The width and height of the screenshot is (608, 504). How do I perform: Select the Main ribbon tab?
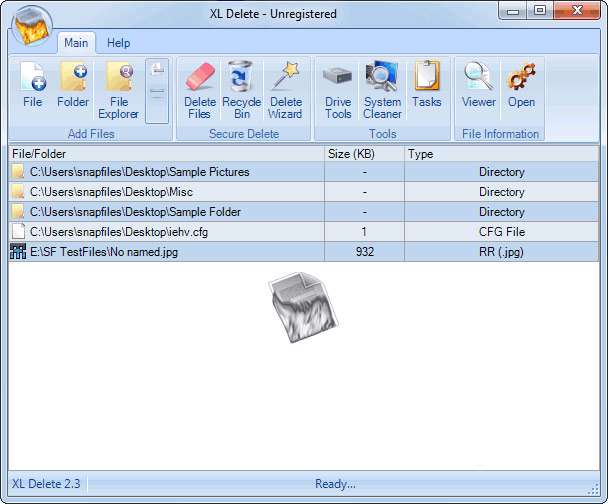click(76, 43)
